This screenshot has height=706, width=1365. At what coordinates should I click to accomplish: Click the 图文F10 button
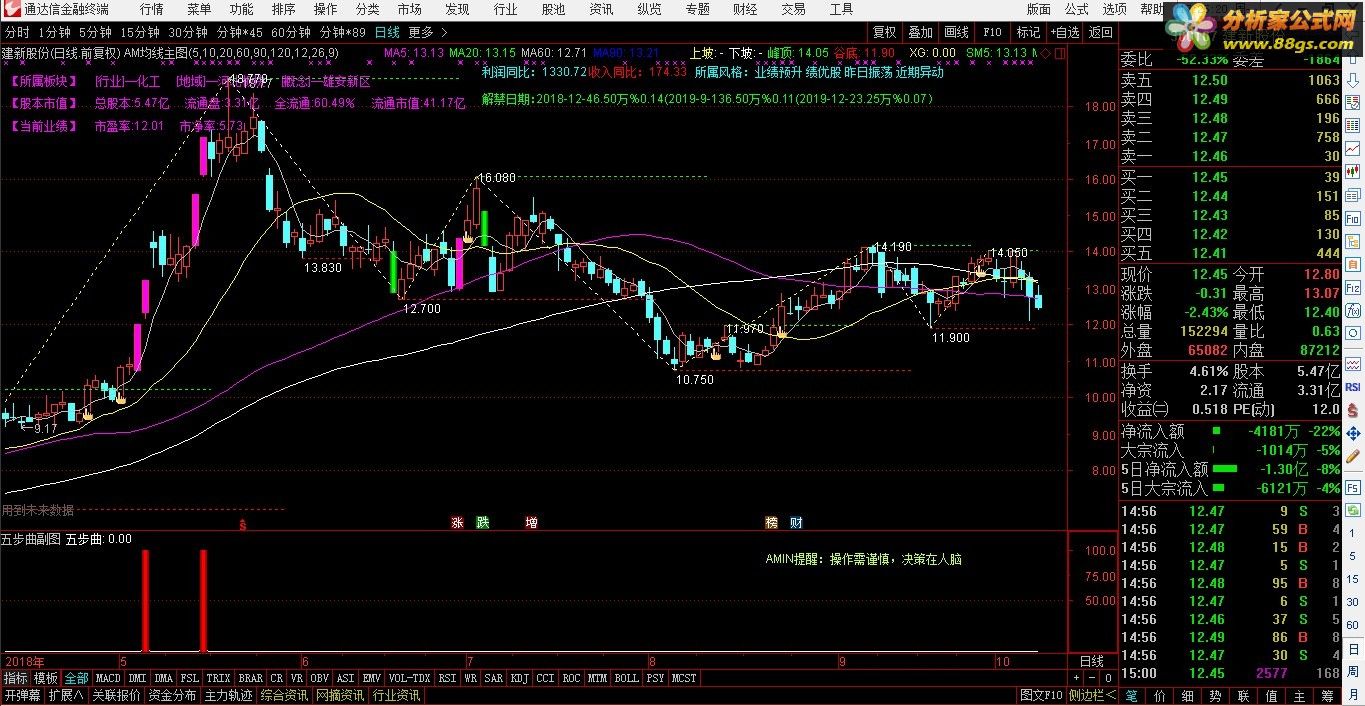[1041, 695]
